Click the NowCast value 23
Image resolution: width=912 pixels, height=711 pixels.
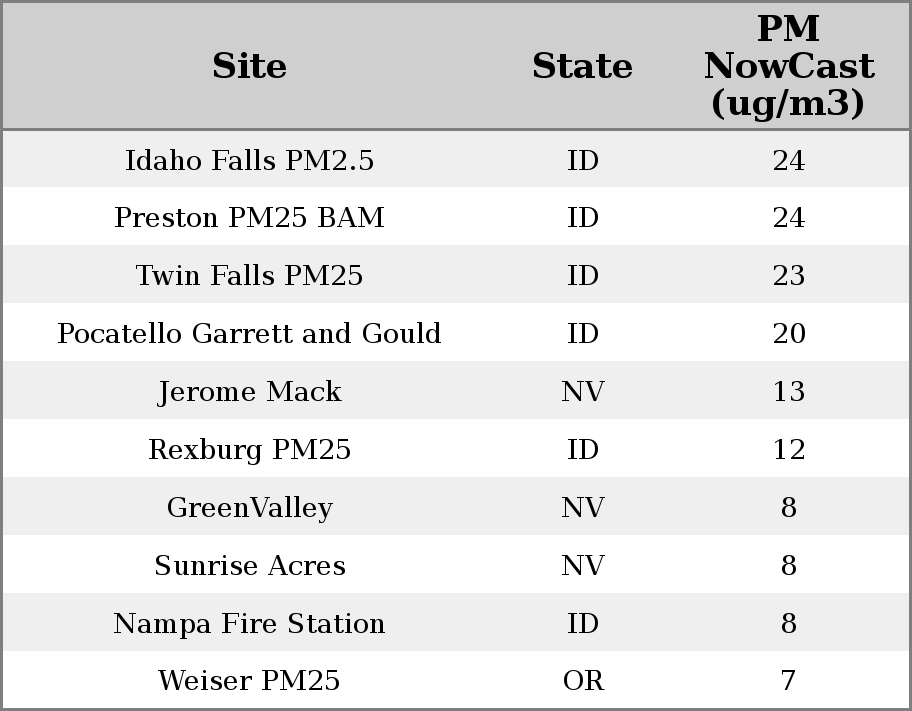coord(789,276)
